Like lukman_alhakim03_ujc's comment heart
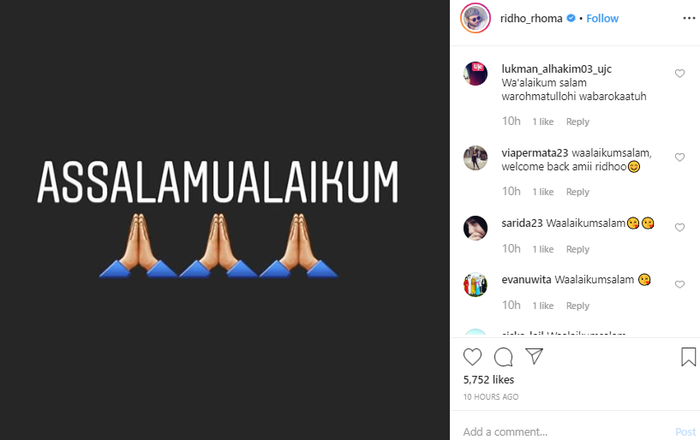700x440 pixels. (679, 73)
